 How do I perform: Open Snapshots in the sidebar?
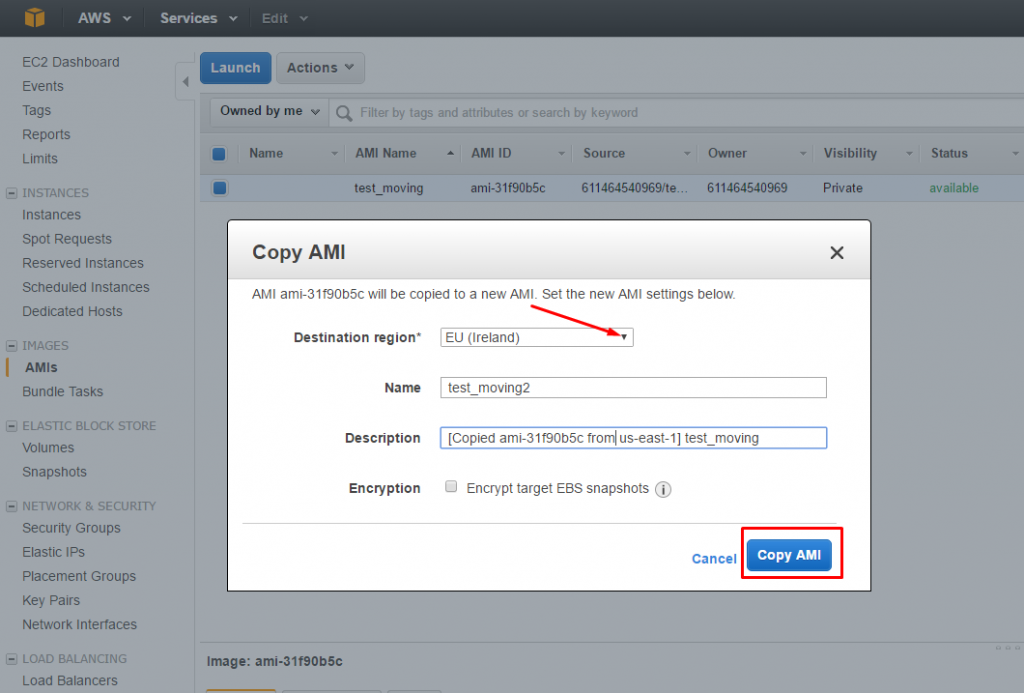click(x=54, y=472)
